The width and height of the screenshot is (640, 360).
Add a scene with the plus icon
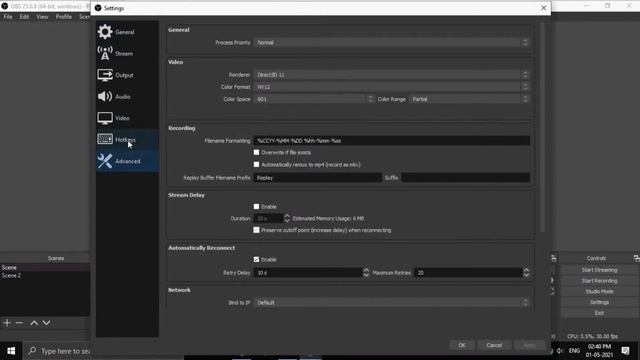point(7,323)
